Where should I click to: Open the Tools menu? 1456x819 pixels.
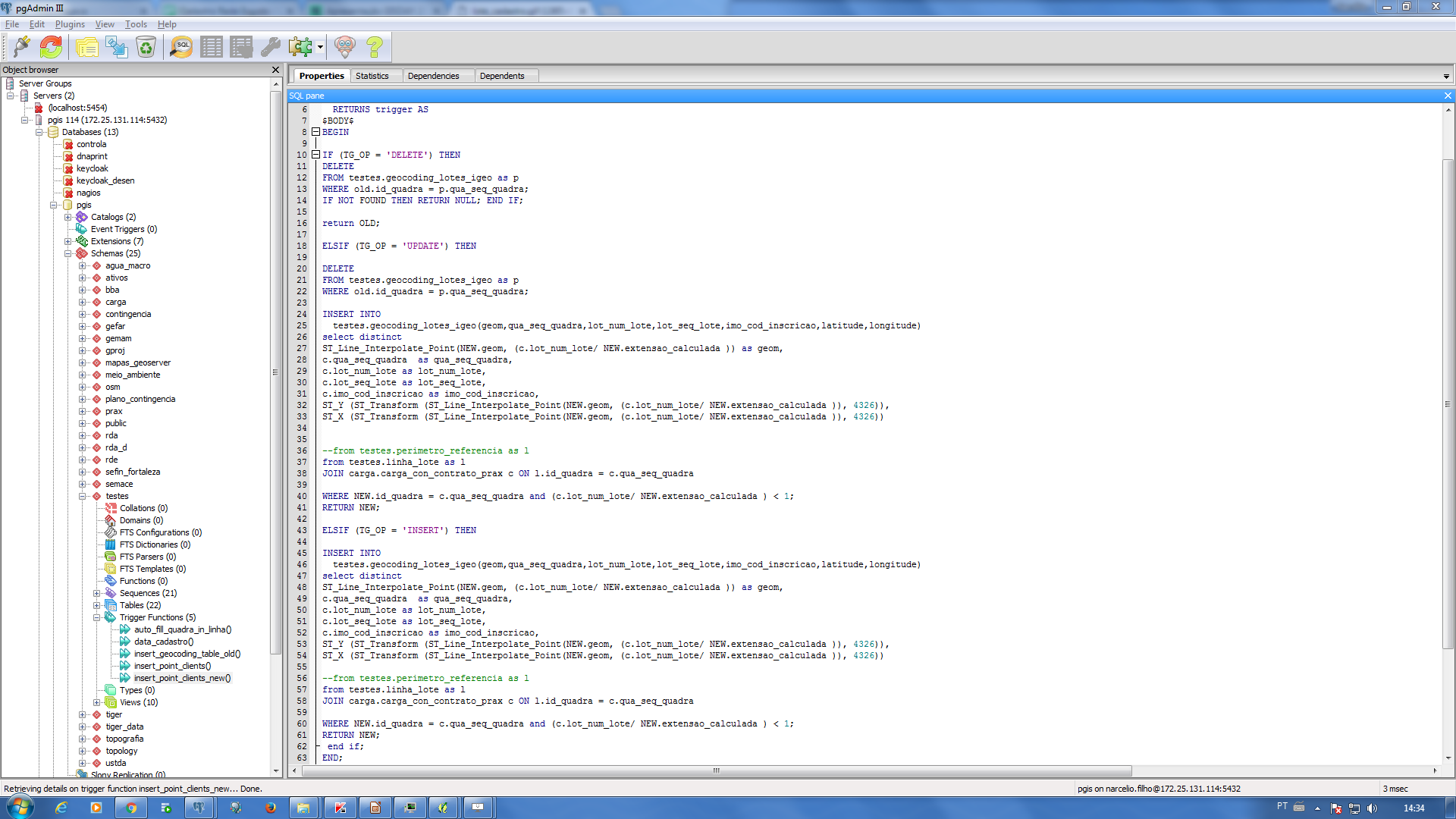(x=136, y=24)
